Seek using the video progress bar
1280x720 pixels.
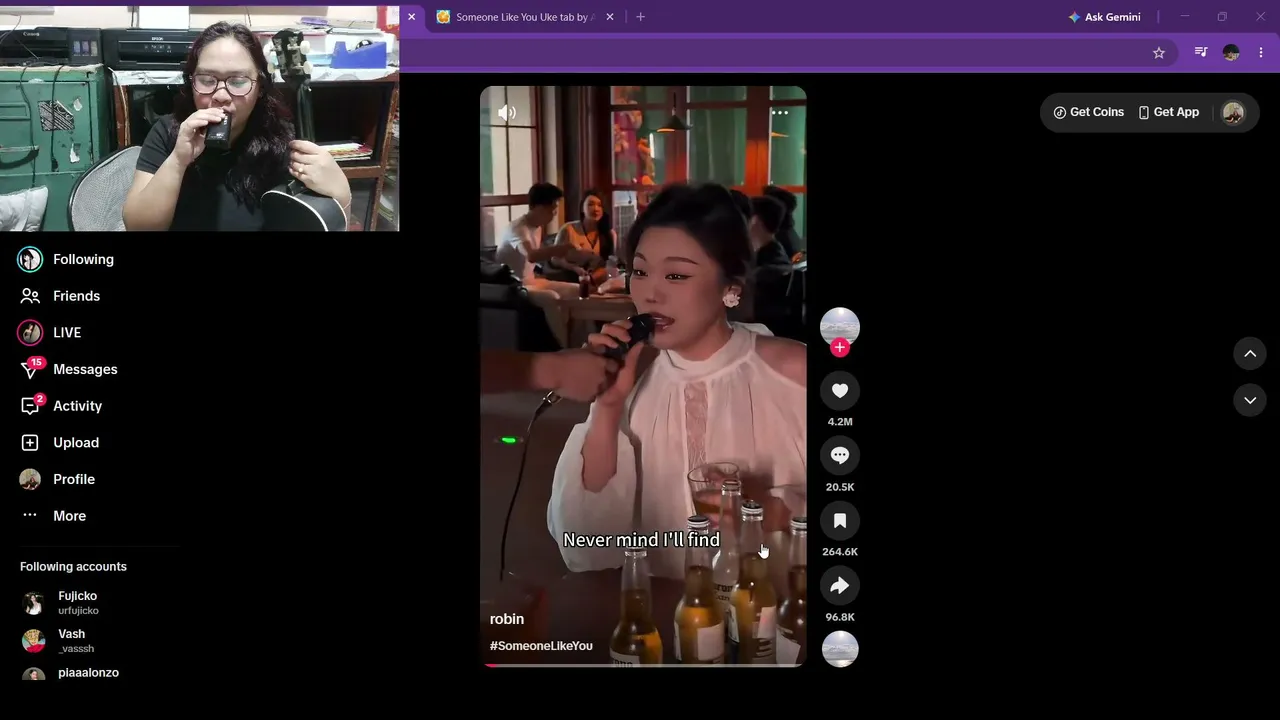(643, 664)
